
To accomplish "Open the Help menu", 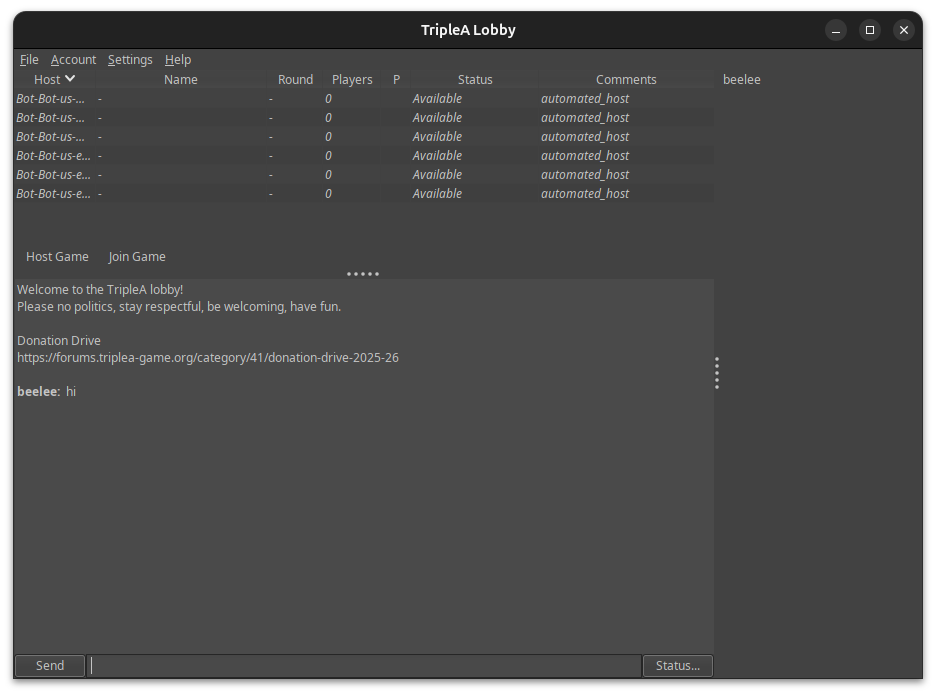I will pyautogui.click(x=178, y=60).
